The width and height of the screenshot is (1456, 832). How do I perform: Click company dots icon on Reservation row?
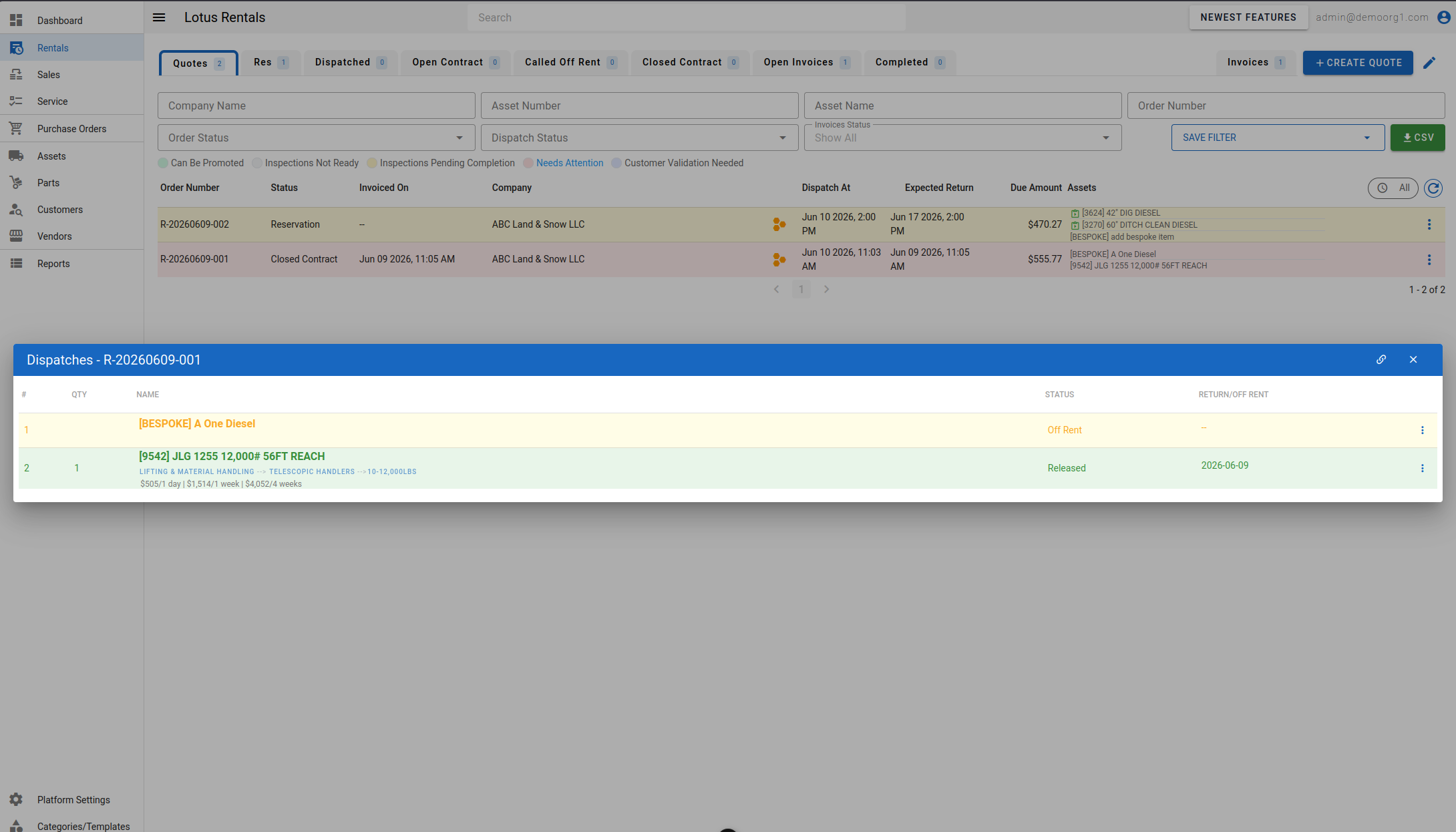tap(779, 224)
